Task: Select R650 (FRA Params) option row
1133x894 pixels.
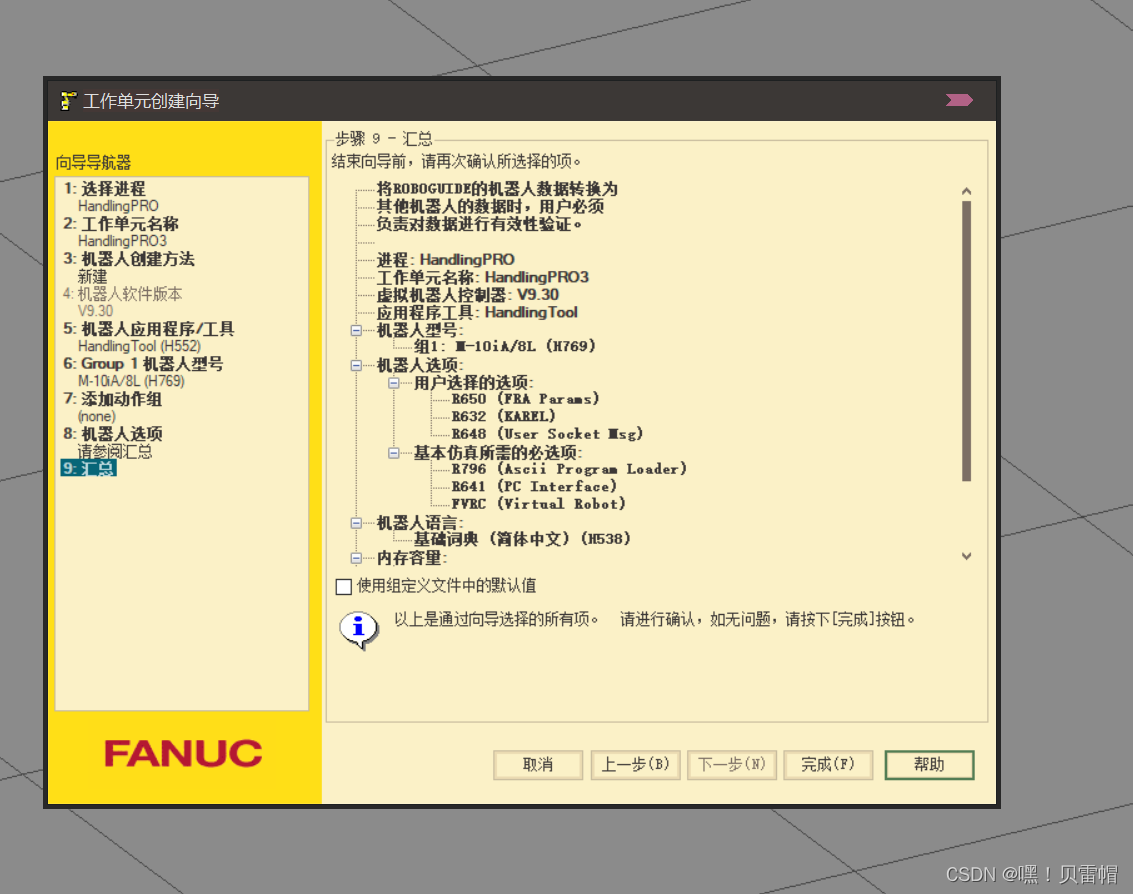Action: click(x=525, y=399)
